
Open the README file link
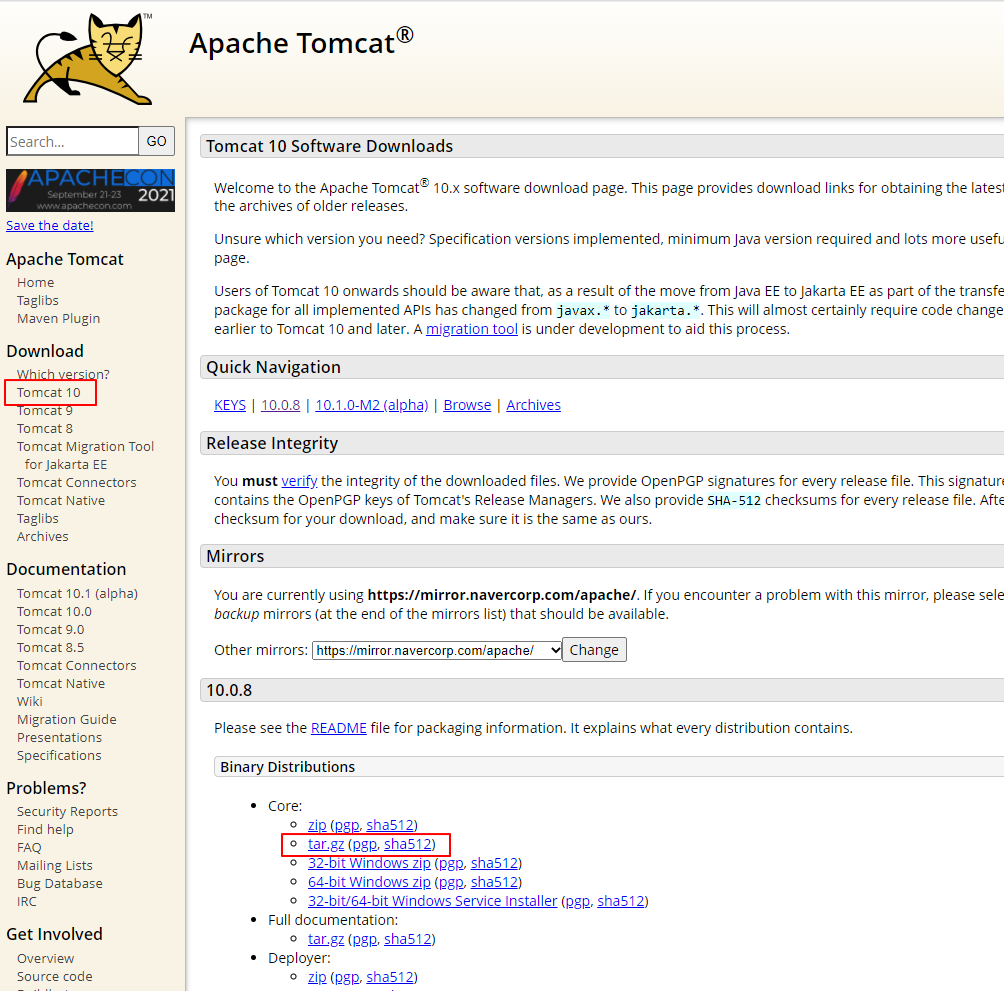(x=338, y=728)
